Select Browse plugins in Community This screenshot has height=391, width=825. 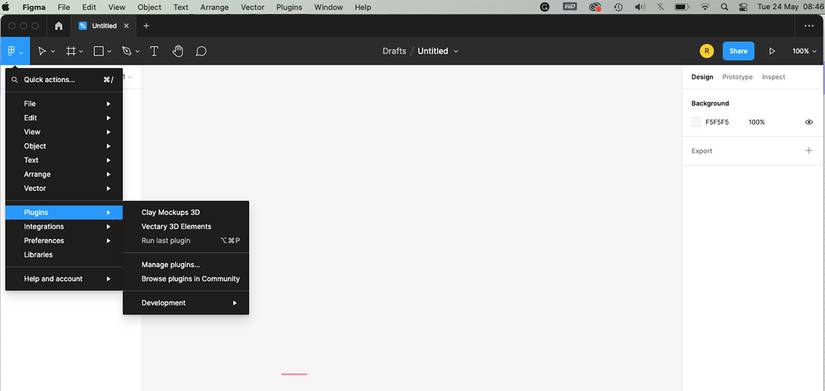pyautogui.click(x=186, y=279)
